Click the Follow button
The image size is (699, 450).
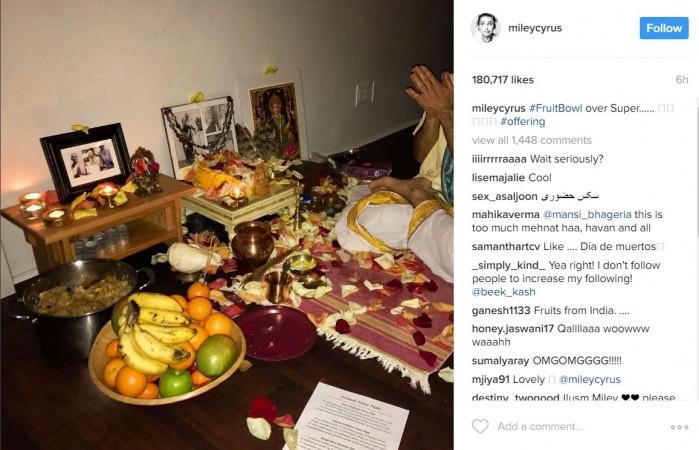click(664, 28)
